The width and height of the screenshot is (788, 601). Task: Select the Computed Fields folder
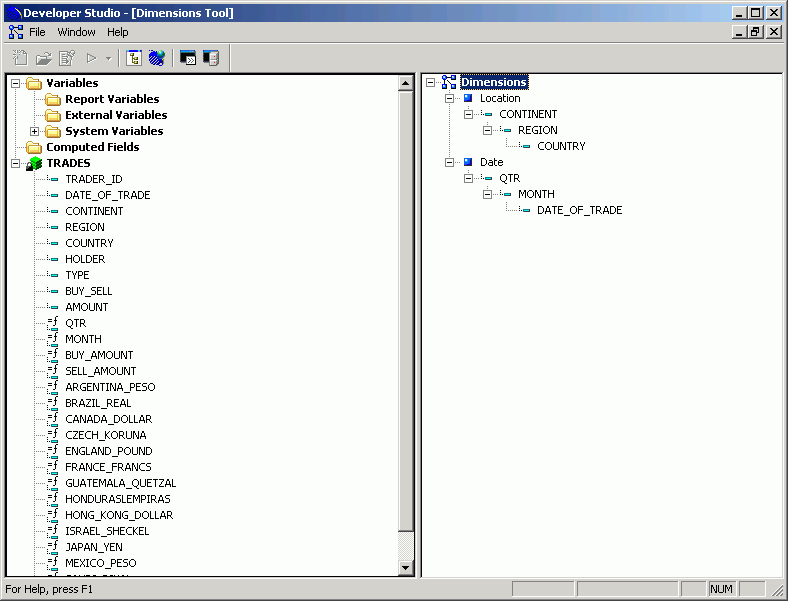point(92,147)
